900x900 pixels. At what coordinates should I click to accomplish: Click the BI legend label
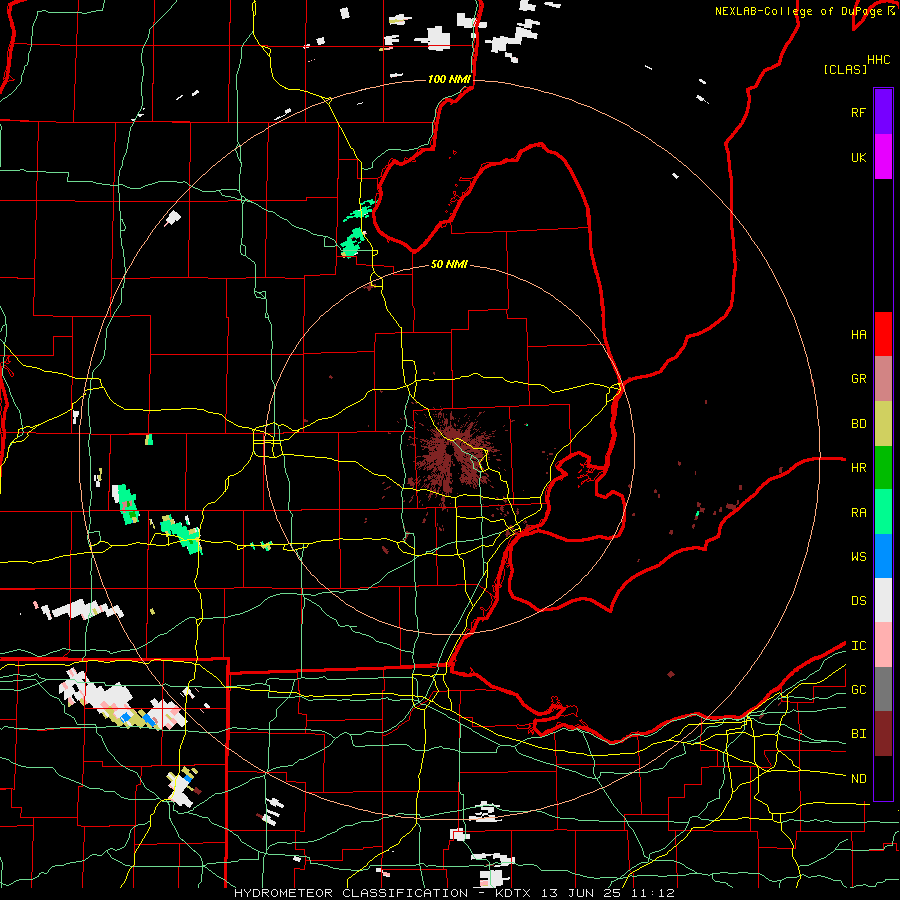[858, 734]
